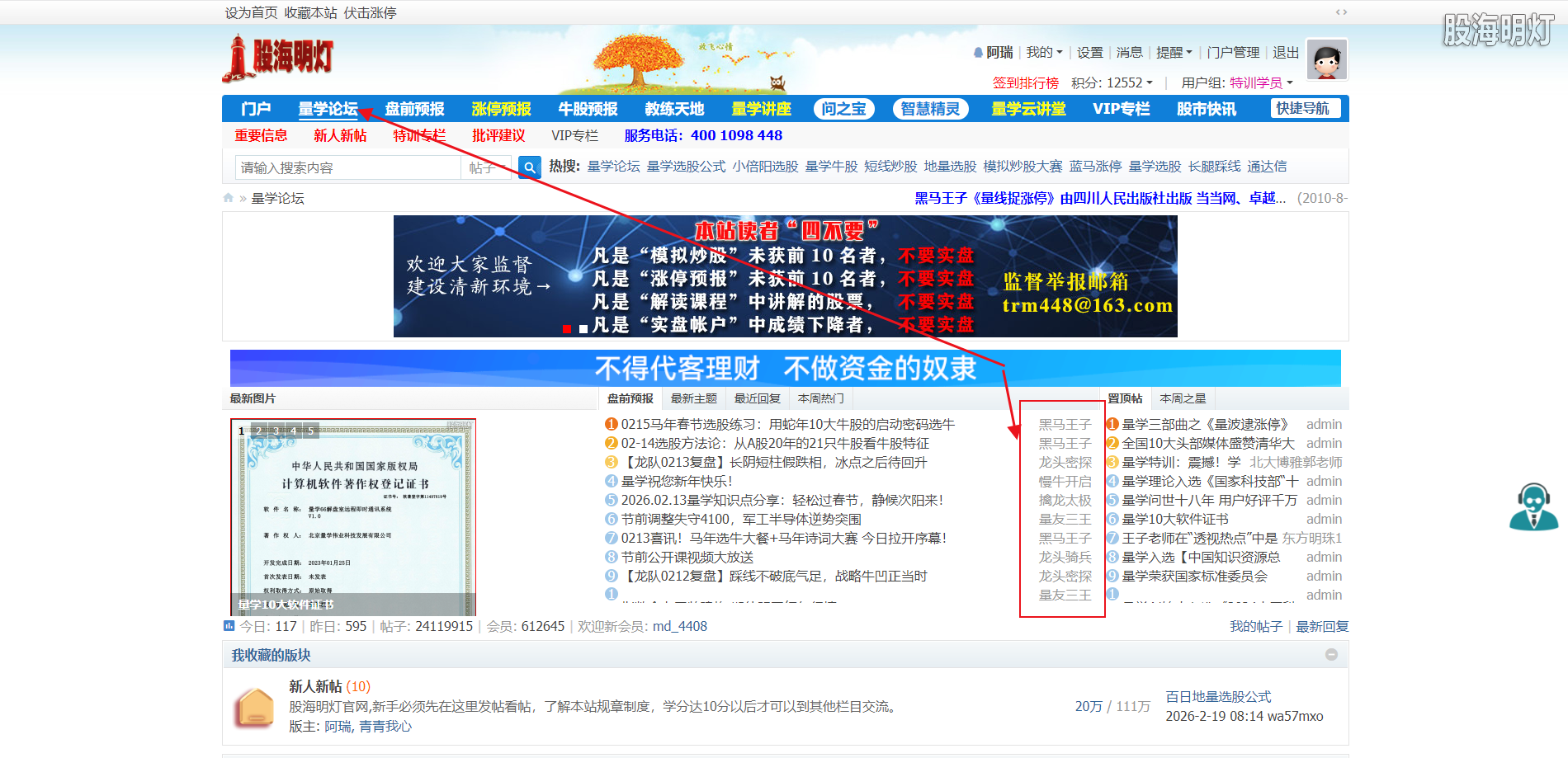
Task: Open the user avatar portrait
Action: point(1326,59)
